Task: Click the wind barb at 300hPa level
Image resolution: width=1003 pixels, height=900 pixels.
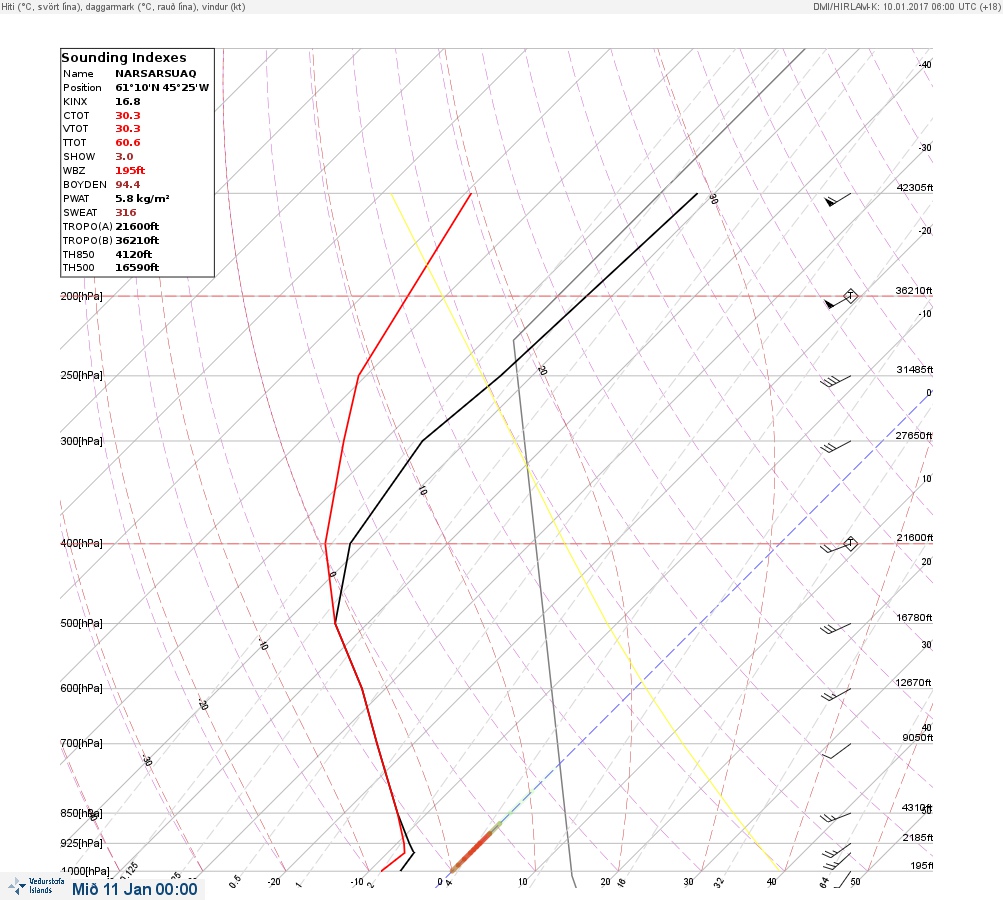Action: coord(835,446)
